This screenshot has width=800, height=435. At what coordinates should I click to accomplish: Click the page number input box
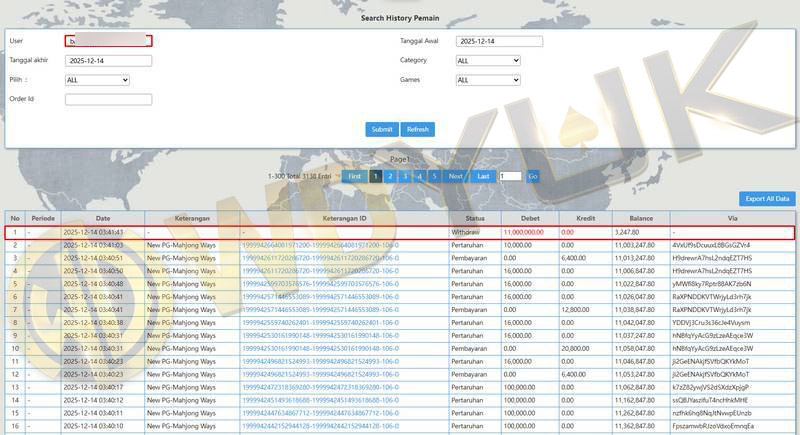click(510, 176)
